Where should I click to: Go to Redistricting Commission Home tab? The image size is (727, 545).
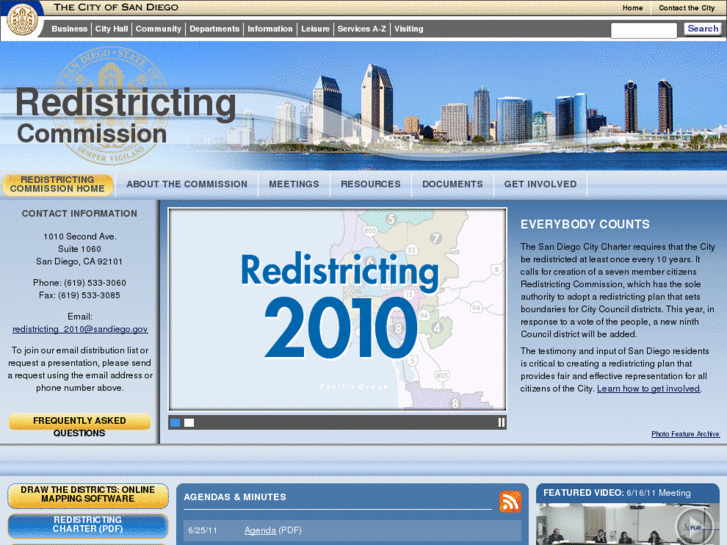[x=57, y=185]
